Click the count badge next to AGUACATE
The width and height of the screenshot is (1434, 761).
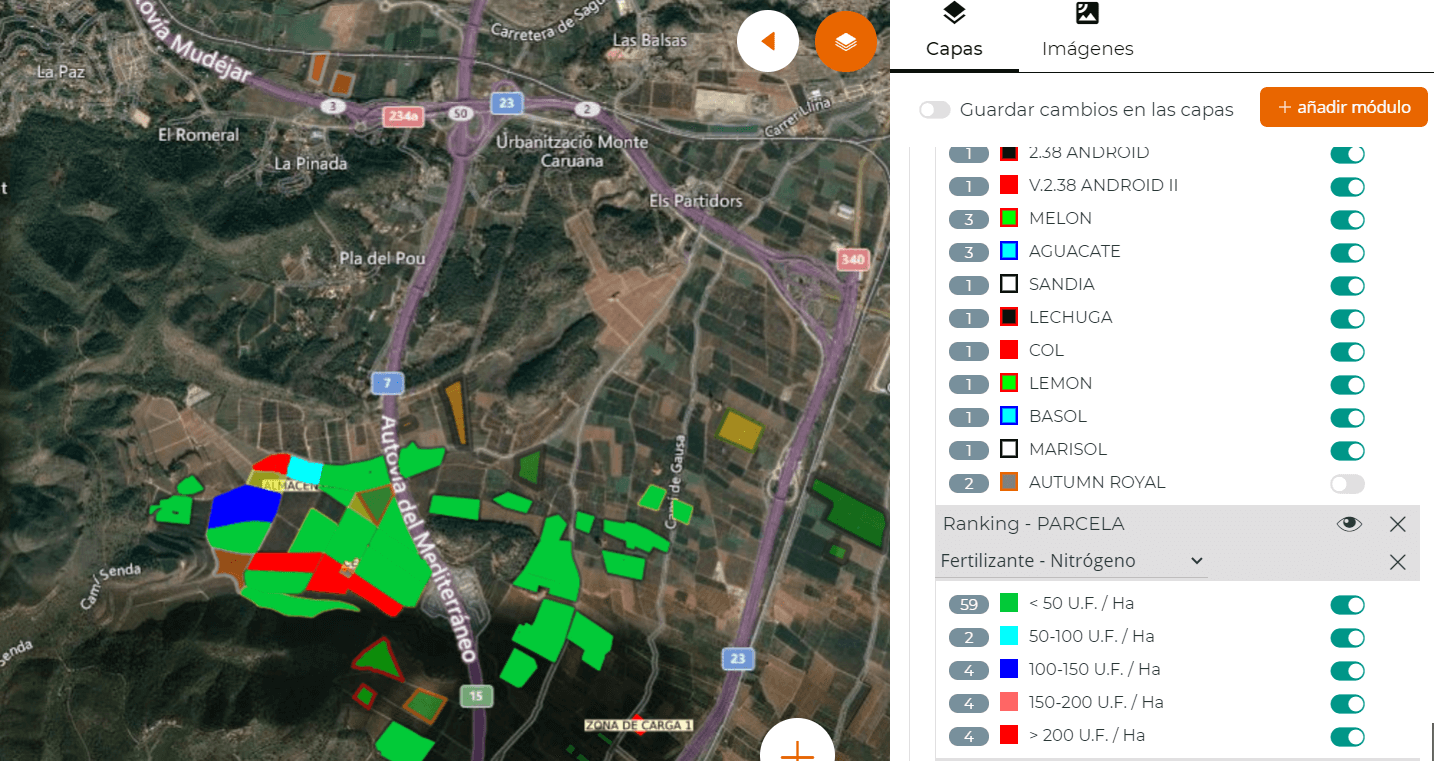(968, 252)
